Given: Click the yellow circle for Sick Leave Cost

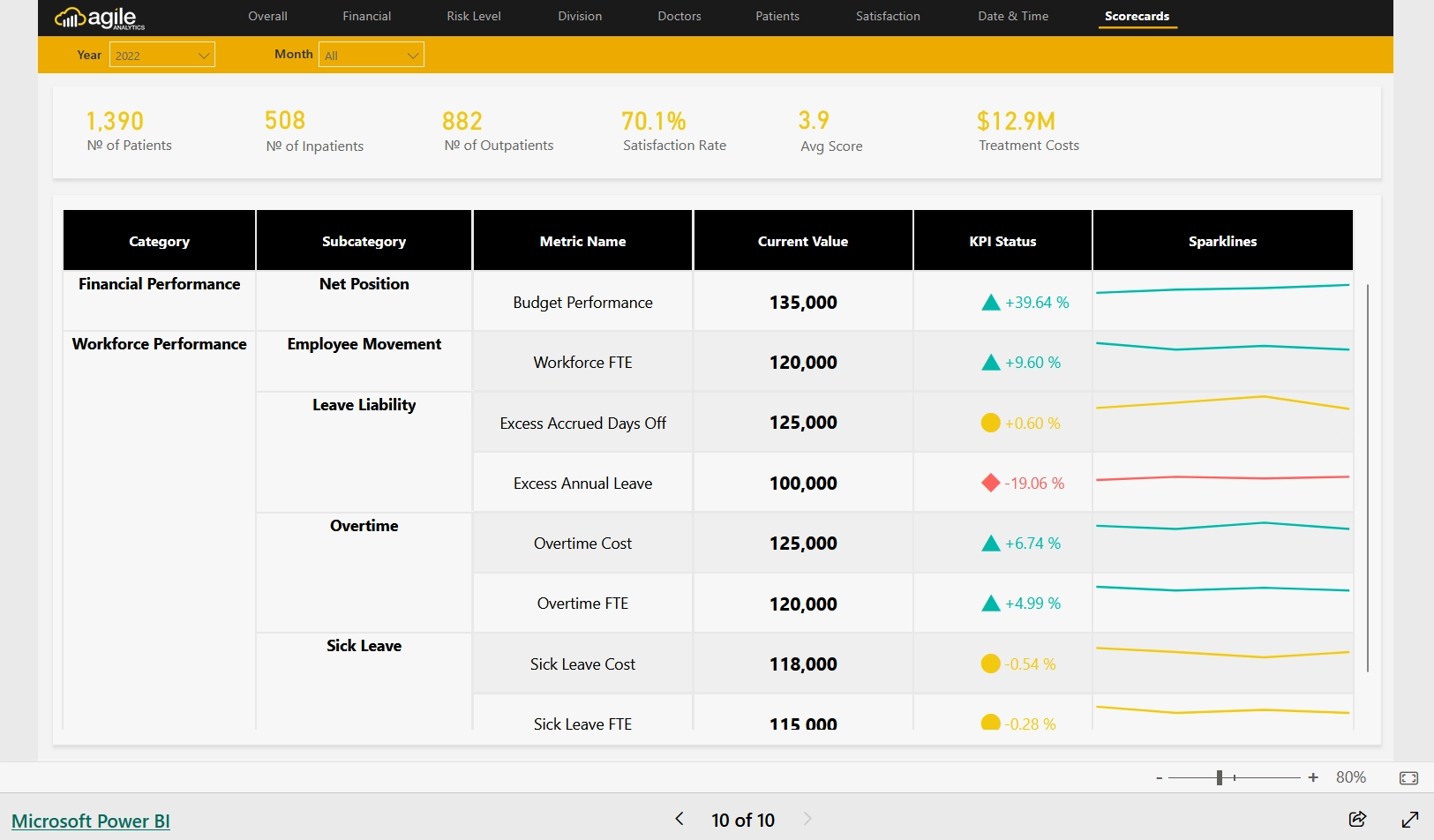Looking at the screenshot, I should click(x=991, y=664).
